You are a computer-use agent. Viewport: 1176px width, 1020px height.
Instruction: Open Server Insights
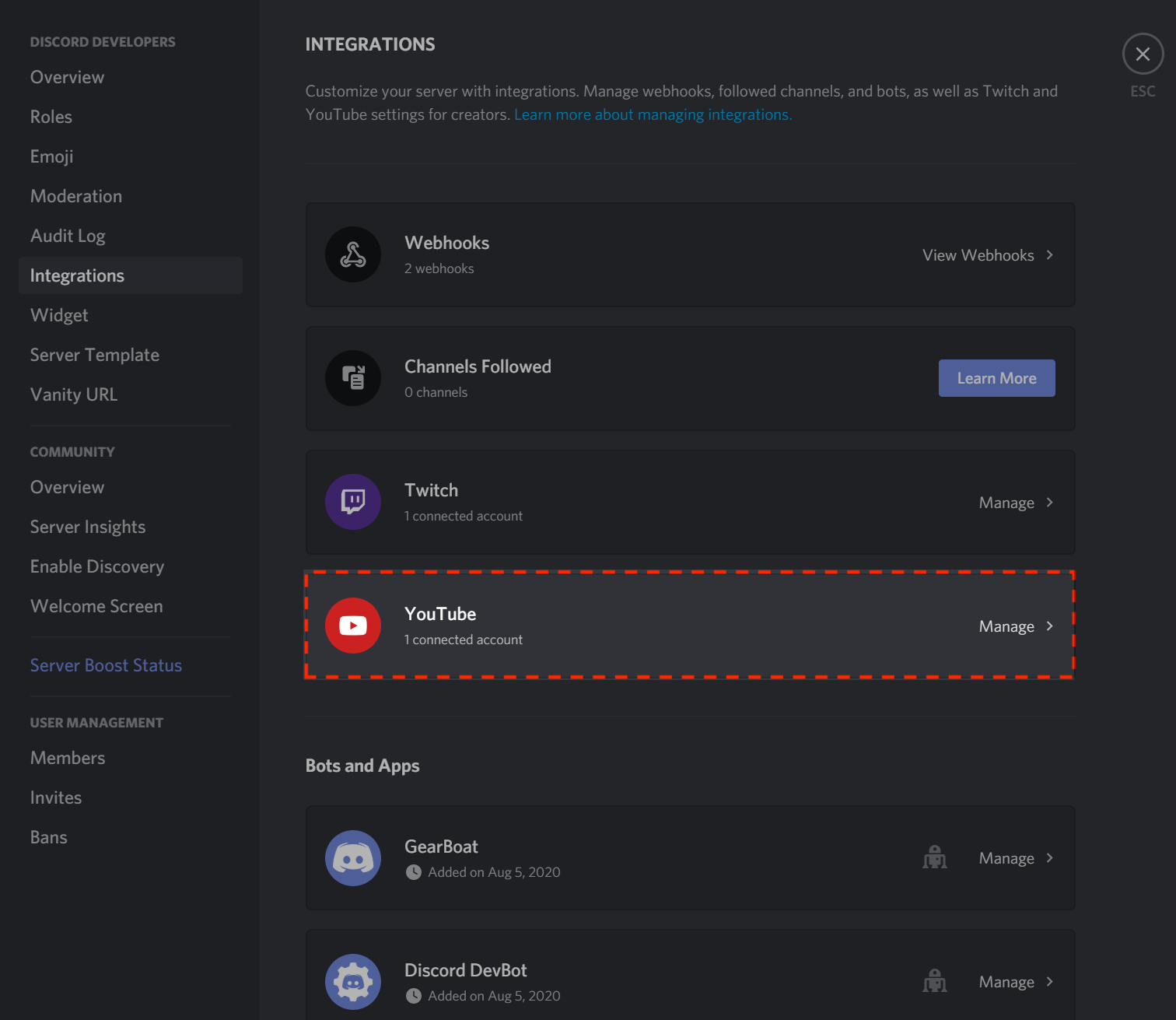(x=131, y=527)
